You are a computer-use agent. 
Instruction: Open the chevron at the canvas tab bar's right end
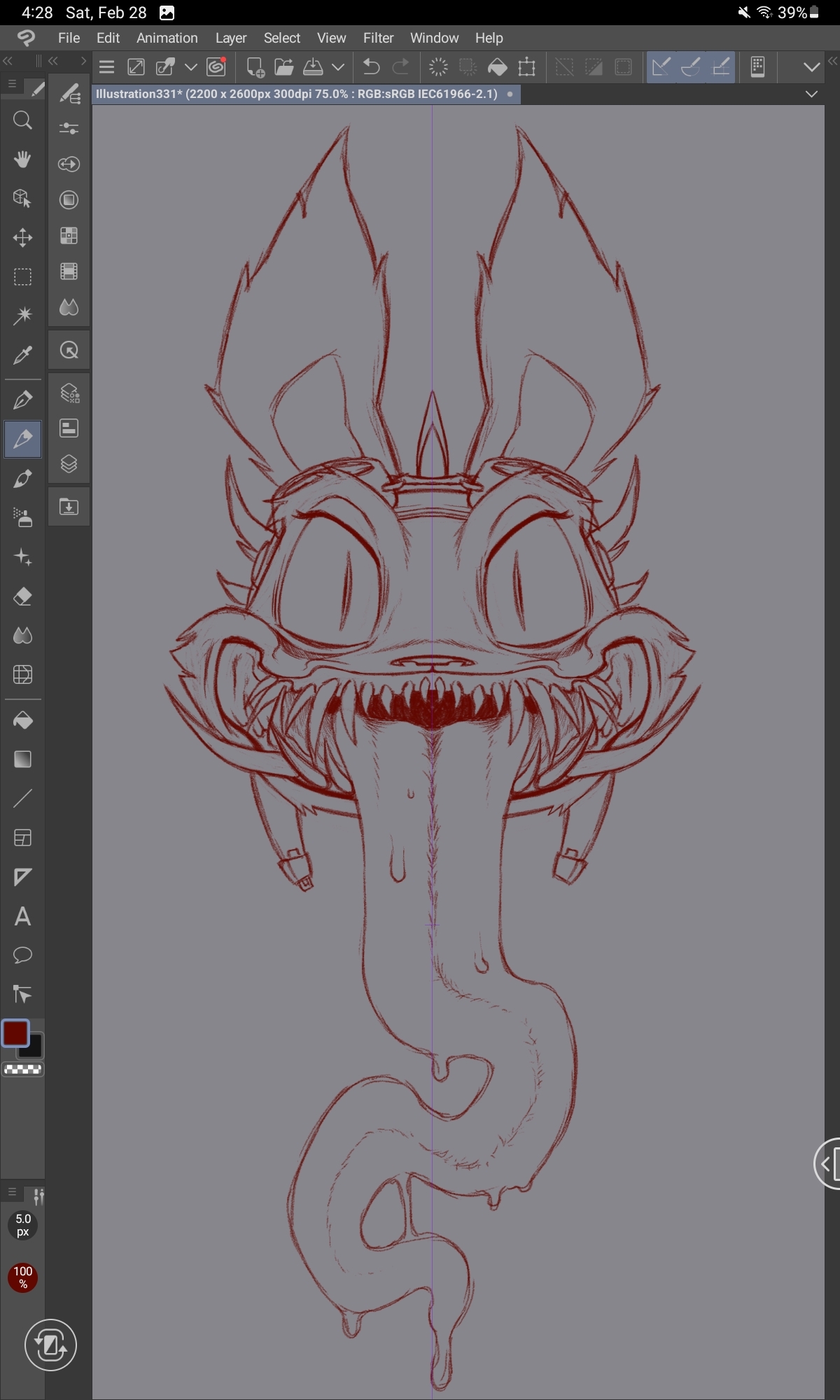click(811, 94)
